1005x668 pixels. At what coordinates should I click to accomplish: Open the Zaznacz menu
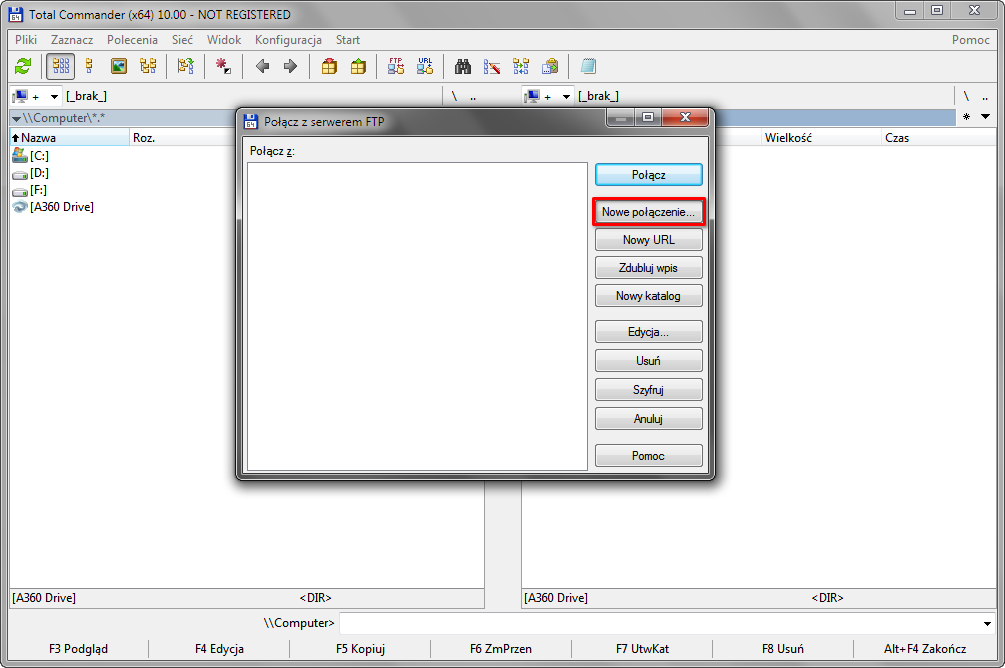[x=72, y=40]
